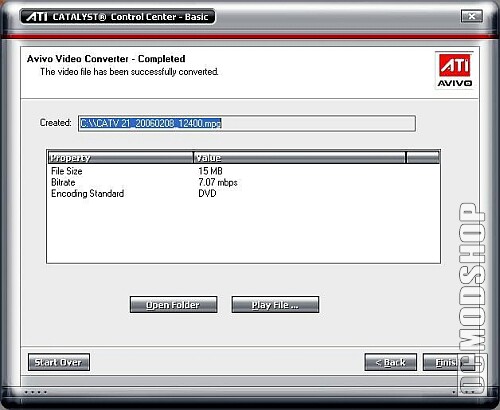Screen dimensions: 500x410
Task: Select the Encoding Standard property row
Action: [243, 194]
